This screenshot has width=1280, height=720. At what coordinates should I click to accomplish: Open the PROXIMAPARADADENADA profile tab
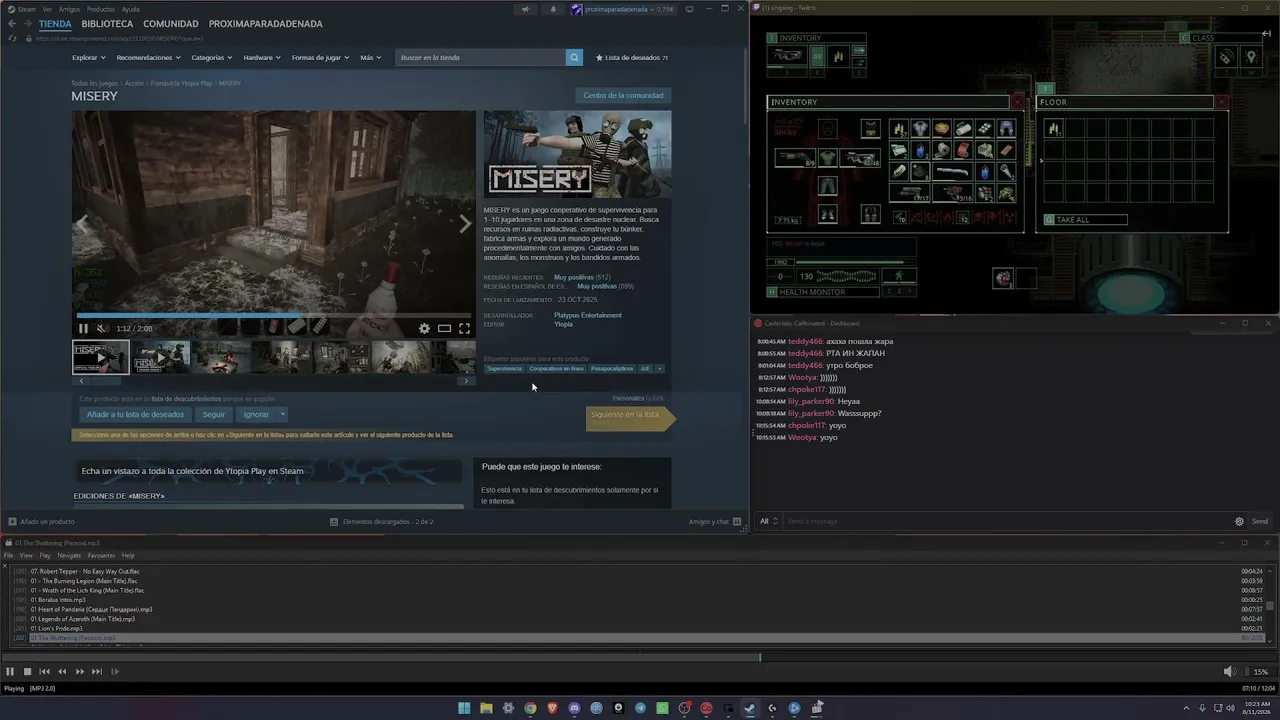click(266, 24)
